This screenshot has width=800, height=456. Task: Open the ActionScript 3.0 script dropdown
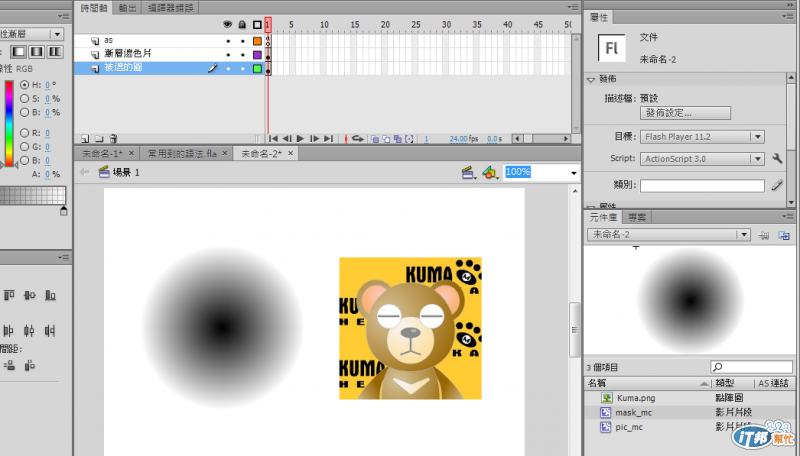[x=758, y=159]
